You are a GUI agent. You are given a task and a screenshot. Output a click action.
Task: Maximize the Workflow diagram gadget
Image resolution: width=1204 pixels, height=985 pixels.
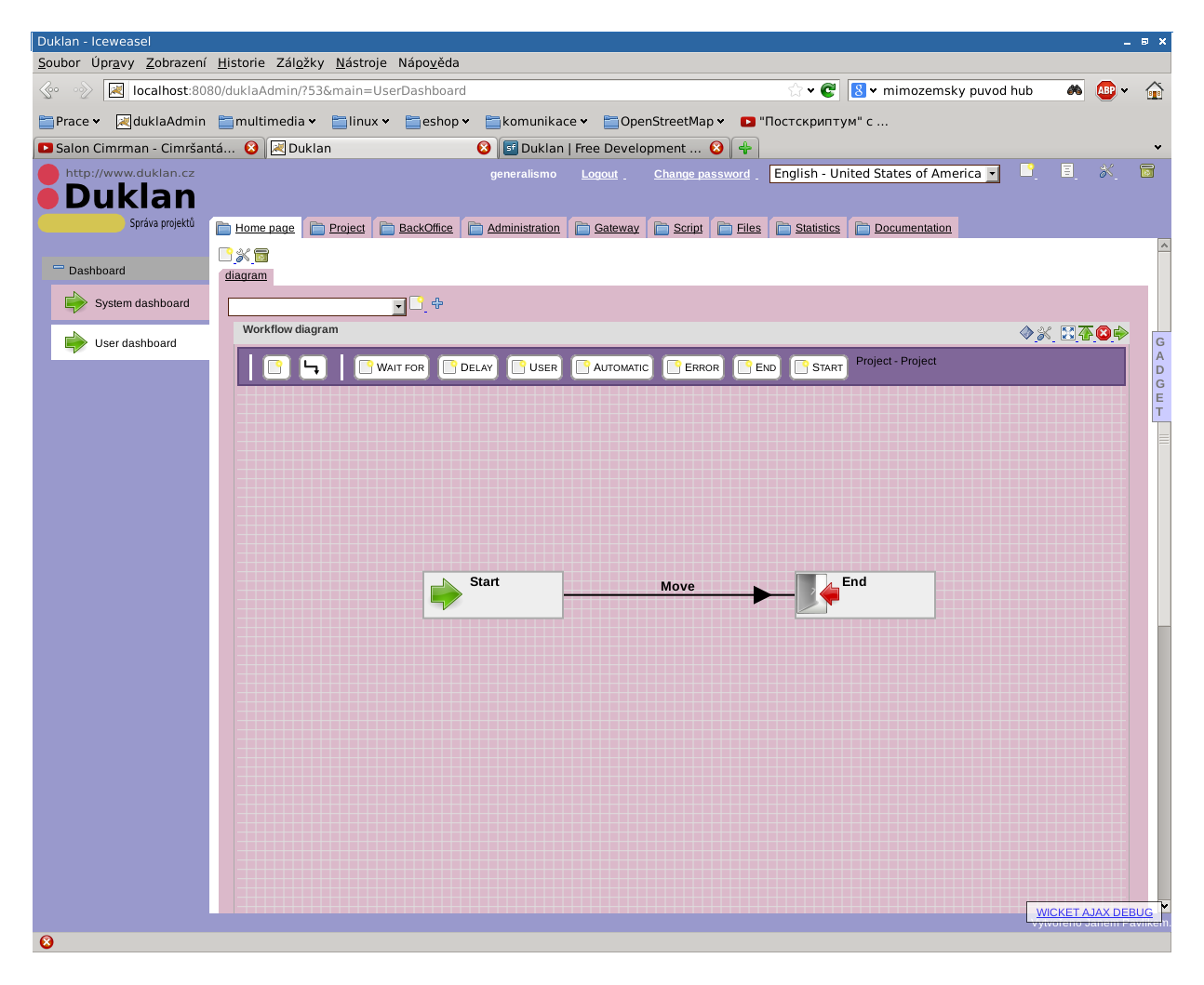point(1067,332)
